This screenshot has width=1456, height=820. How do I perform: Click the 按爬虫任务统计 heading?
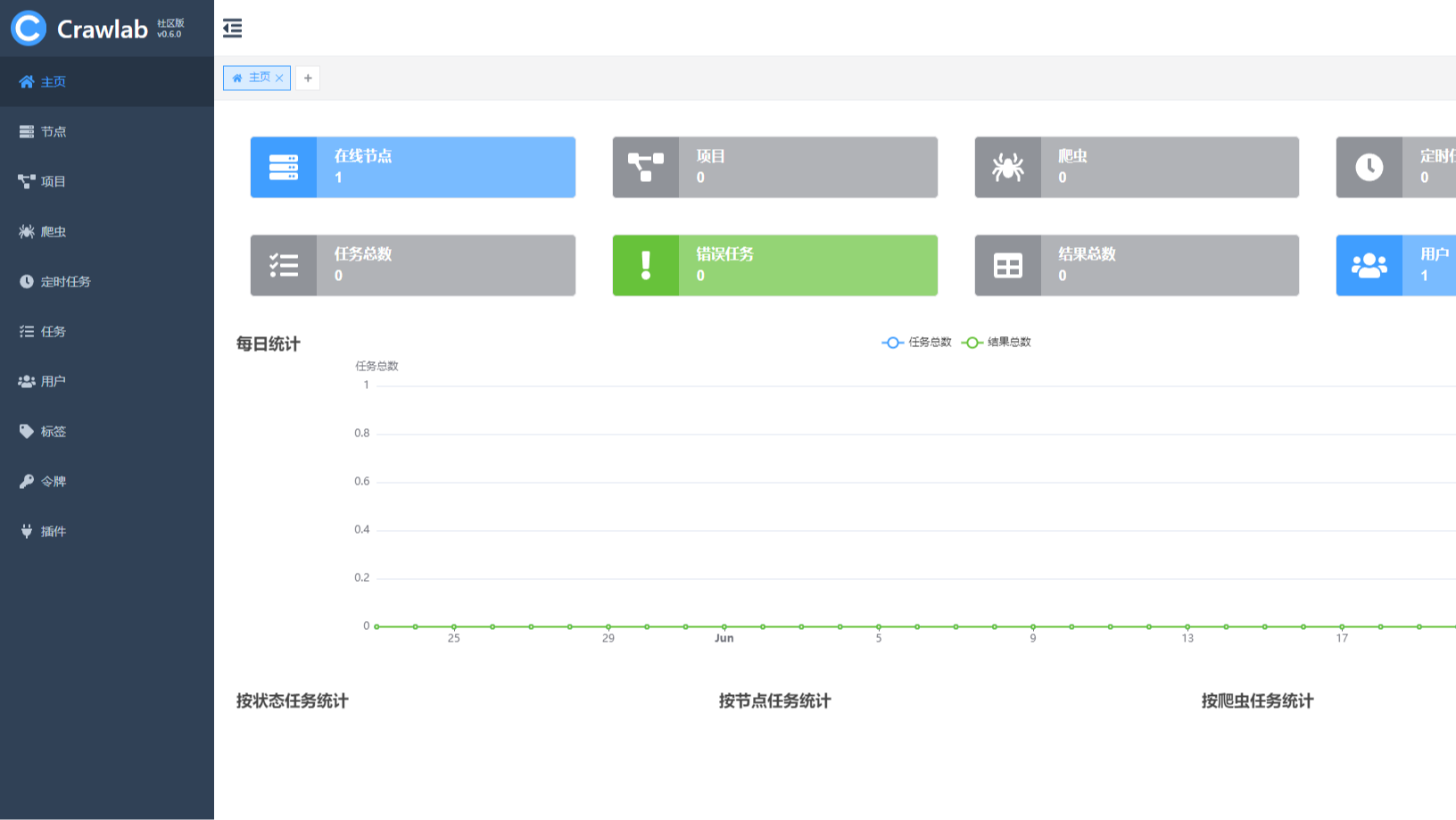tap(1258, 700)
